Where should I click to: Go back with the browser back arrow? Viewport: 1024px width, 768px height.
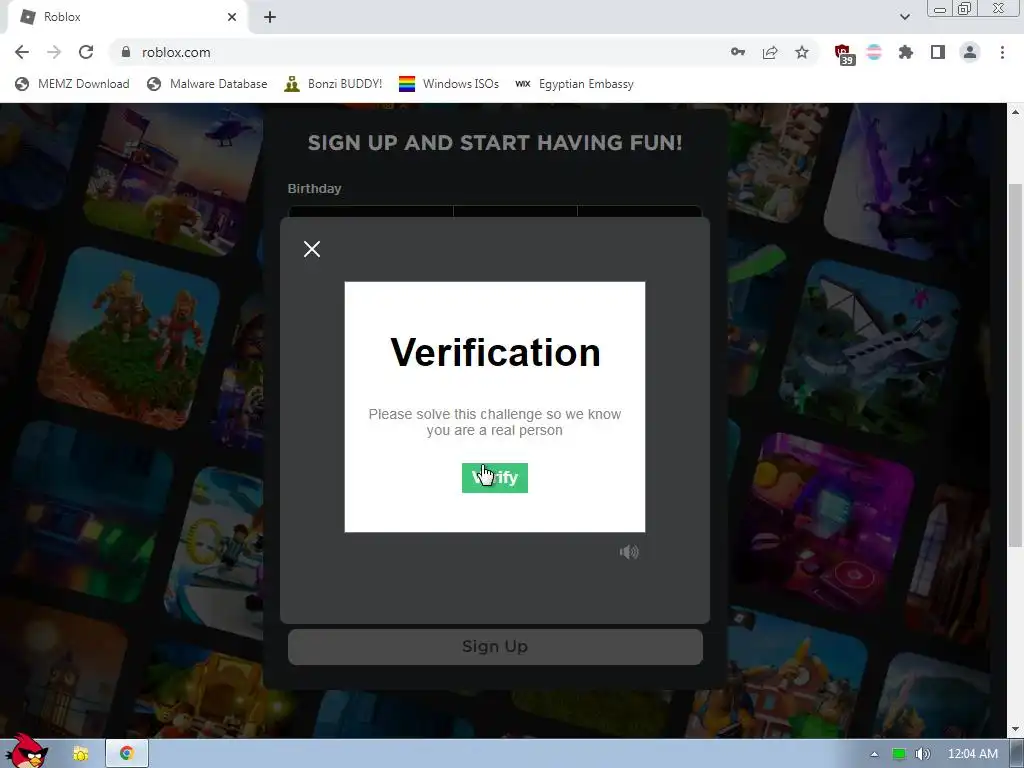22,52
